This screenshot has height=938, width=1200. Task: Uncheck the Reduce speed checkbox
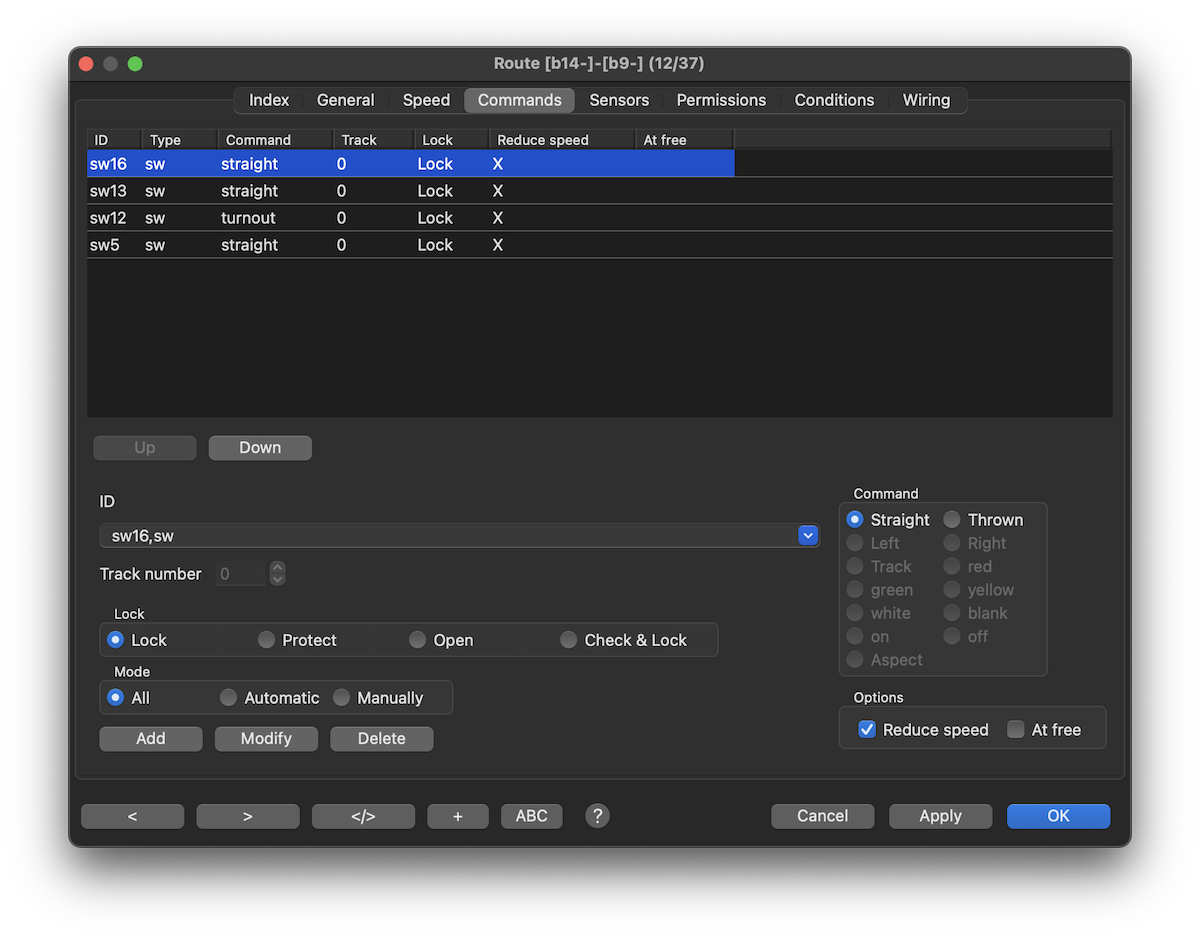pyautogui.click(x=867, y=730)
